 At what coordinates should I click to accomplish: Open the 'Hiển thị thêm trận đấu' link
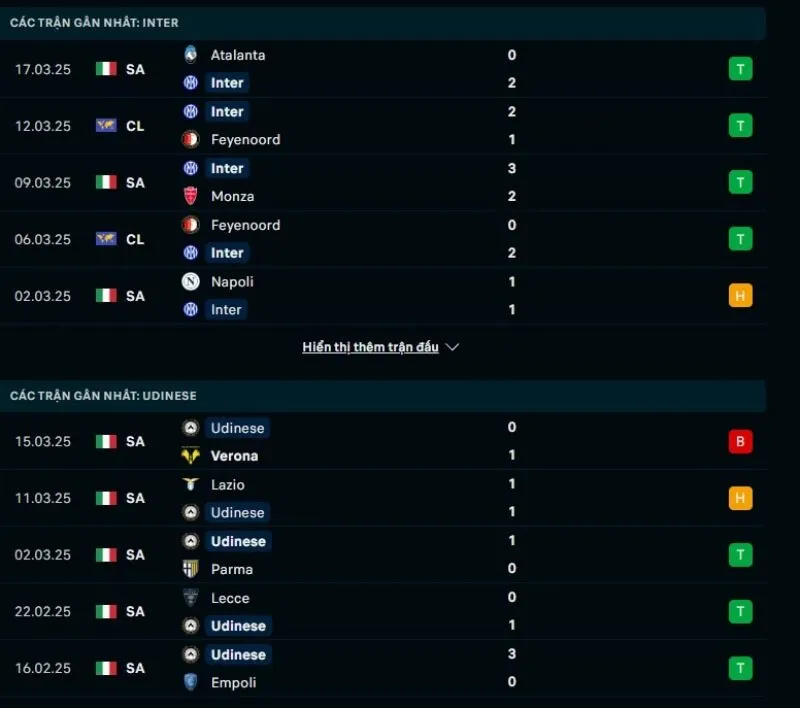(x=370, y=347)
